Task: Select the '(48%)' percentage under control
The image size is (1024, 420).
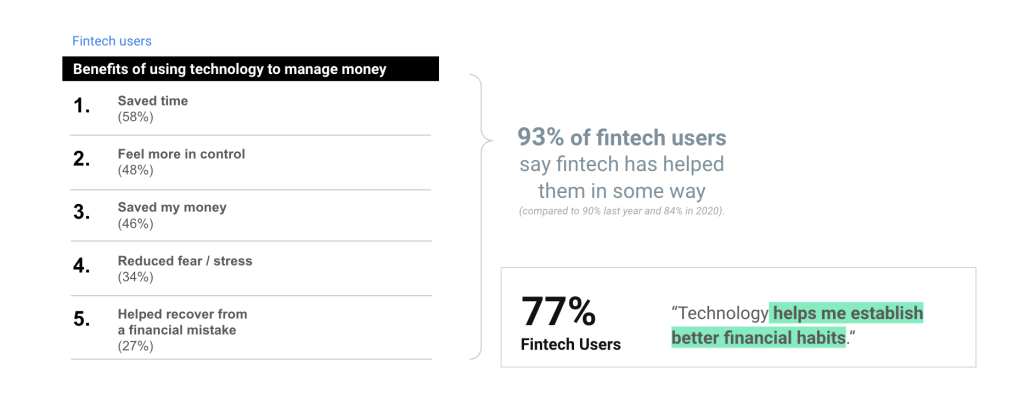Action: click(x=135, y=170)
